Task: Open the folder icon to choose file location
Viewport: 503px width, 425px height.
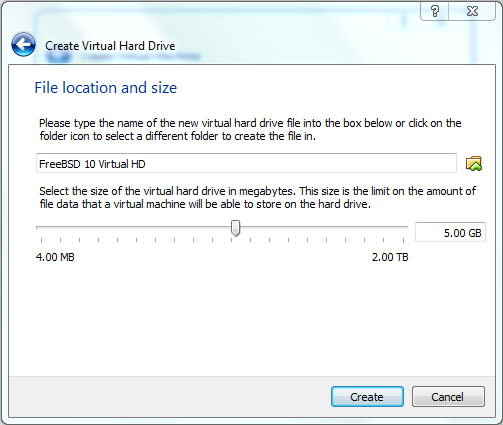Action: point(474,164)
